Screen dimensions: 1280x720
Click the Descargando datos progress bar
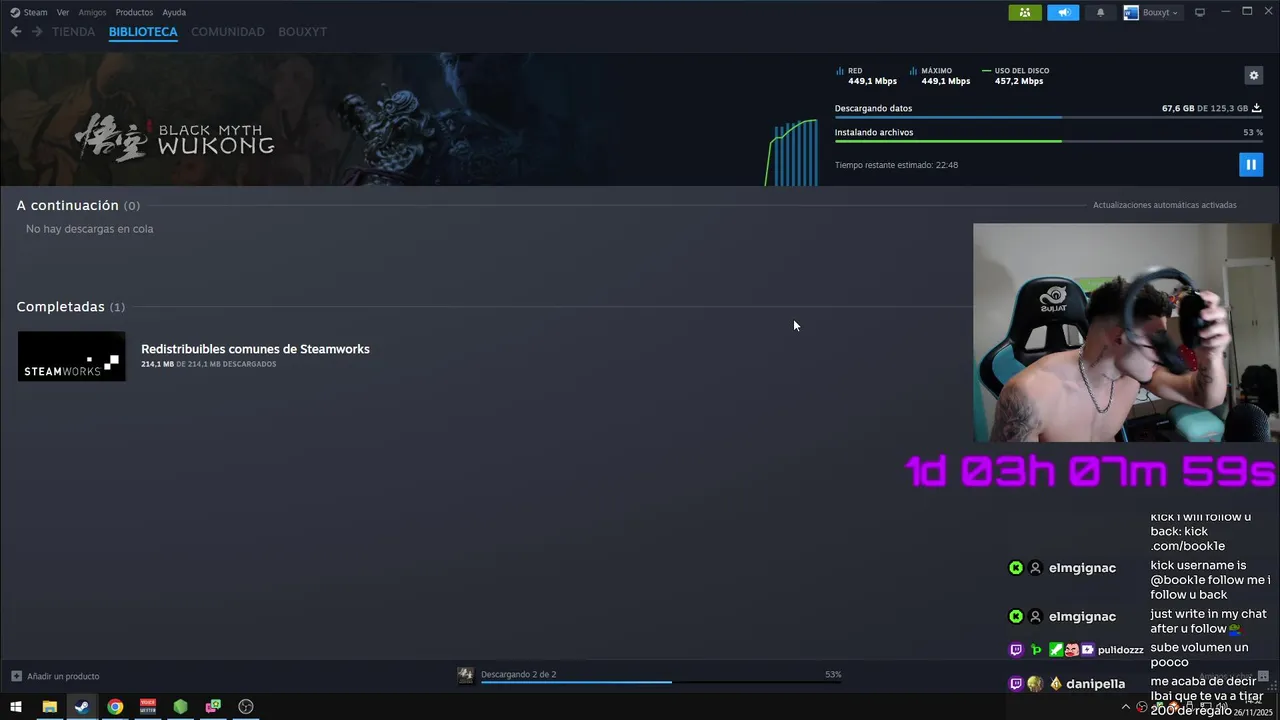(1048, 117)
